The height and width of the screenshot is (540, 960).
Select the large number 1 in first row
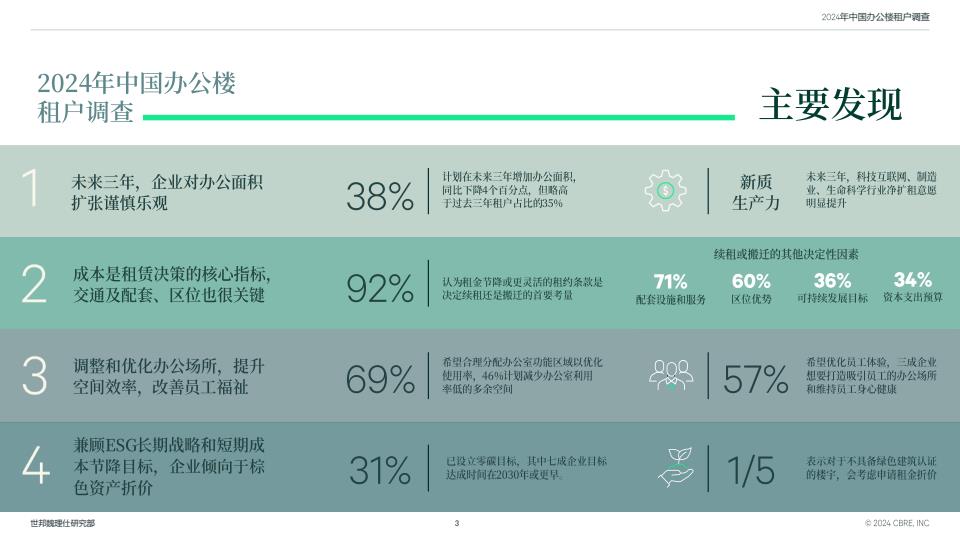(x=31, y=187)
